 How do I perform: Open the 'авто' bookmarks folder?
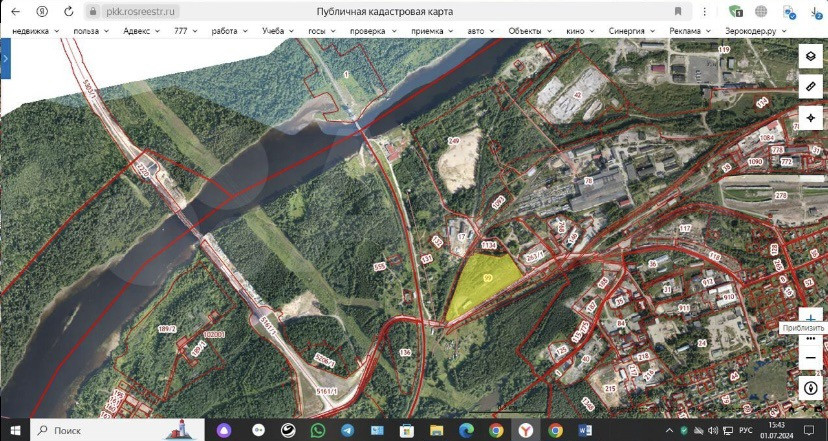pos(481,31)
